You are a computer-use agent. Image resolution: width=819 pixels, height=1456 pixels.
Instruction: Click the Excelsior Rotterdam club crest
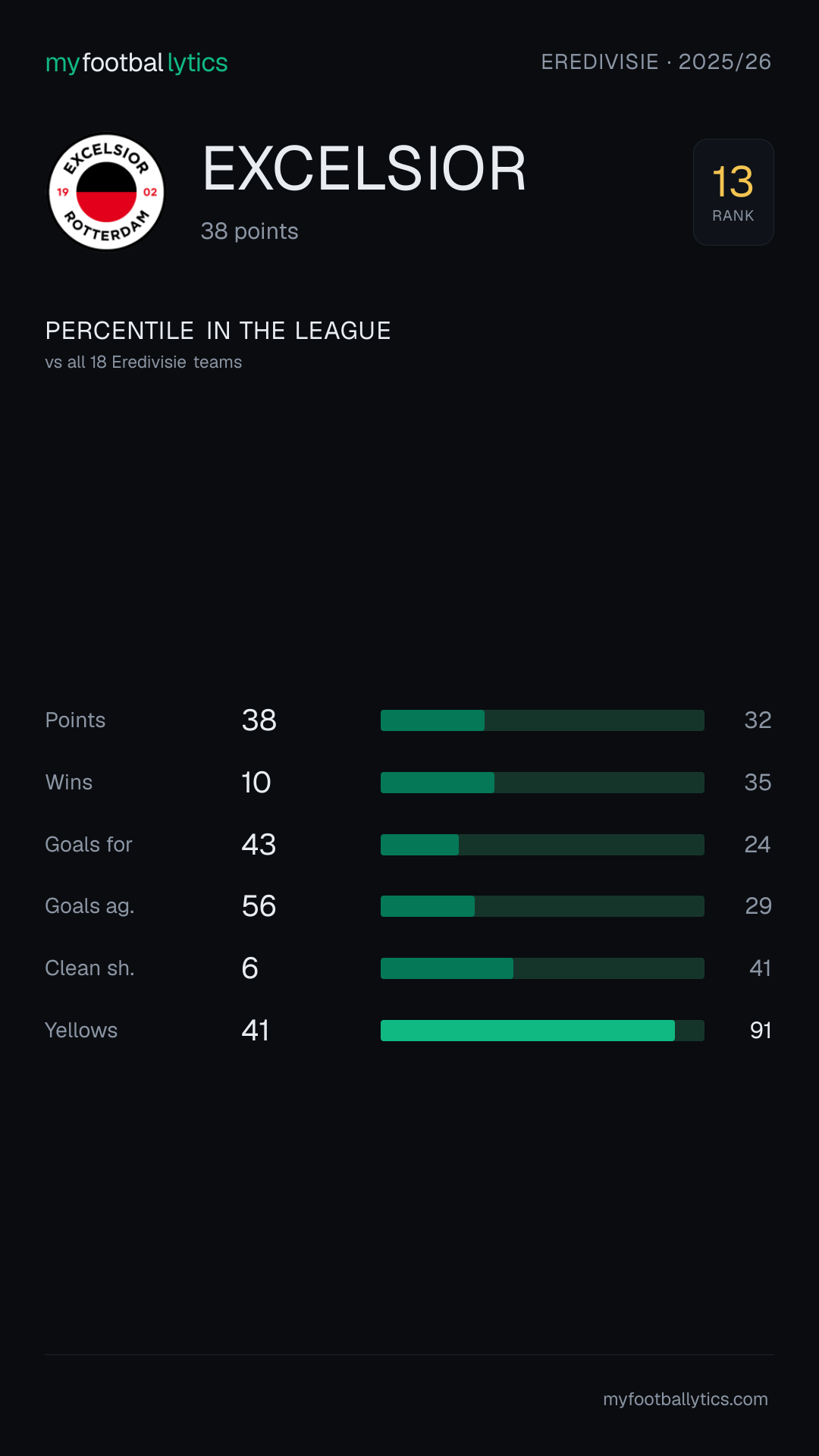[x=106, y=192]
